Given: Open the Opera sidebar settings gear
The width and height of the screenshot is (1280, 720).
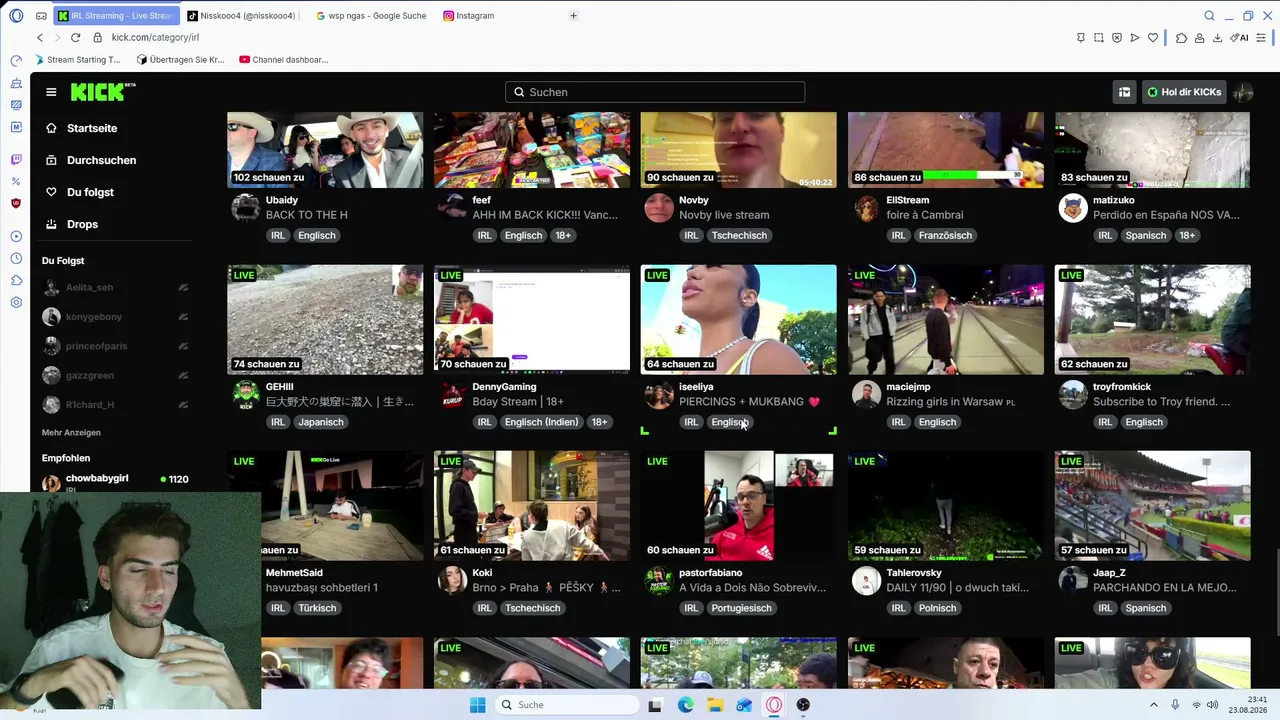Looking at the screenshot, I should [16, 303].
